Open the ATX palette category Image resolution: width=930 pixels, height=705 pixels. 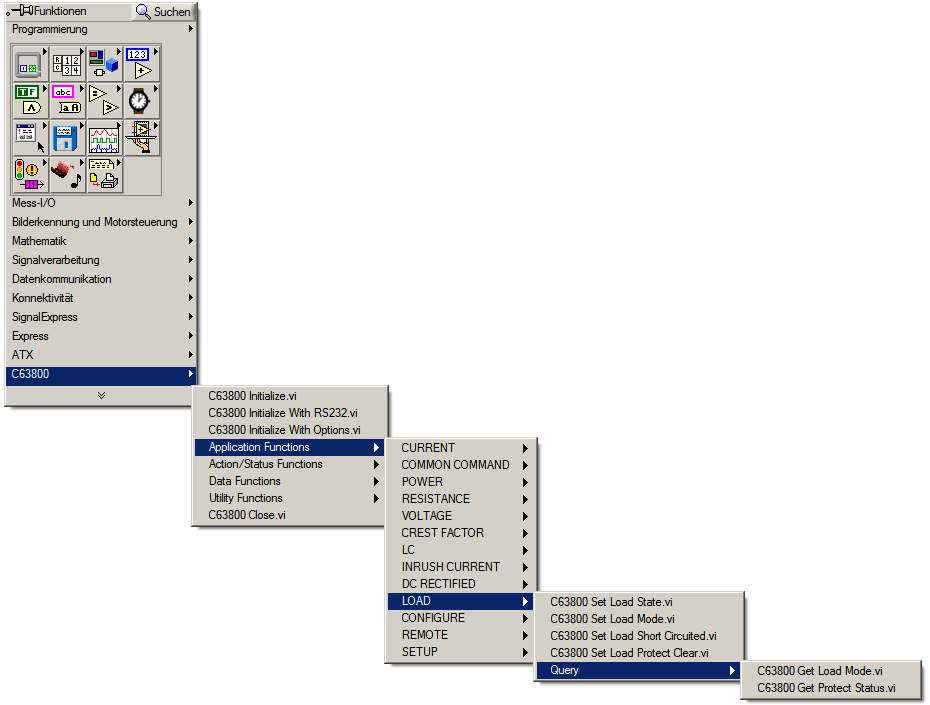[101, 355]
